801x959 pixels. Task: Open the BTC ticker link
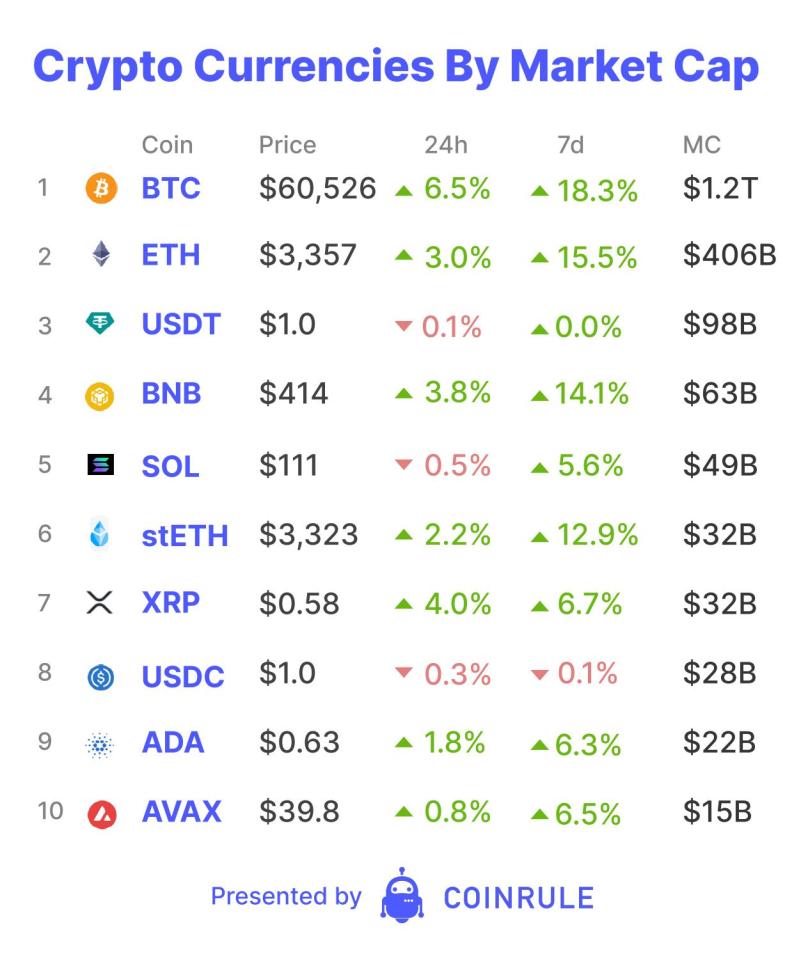click(171, 188)
